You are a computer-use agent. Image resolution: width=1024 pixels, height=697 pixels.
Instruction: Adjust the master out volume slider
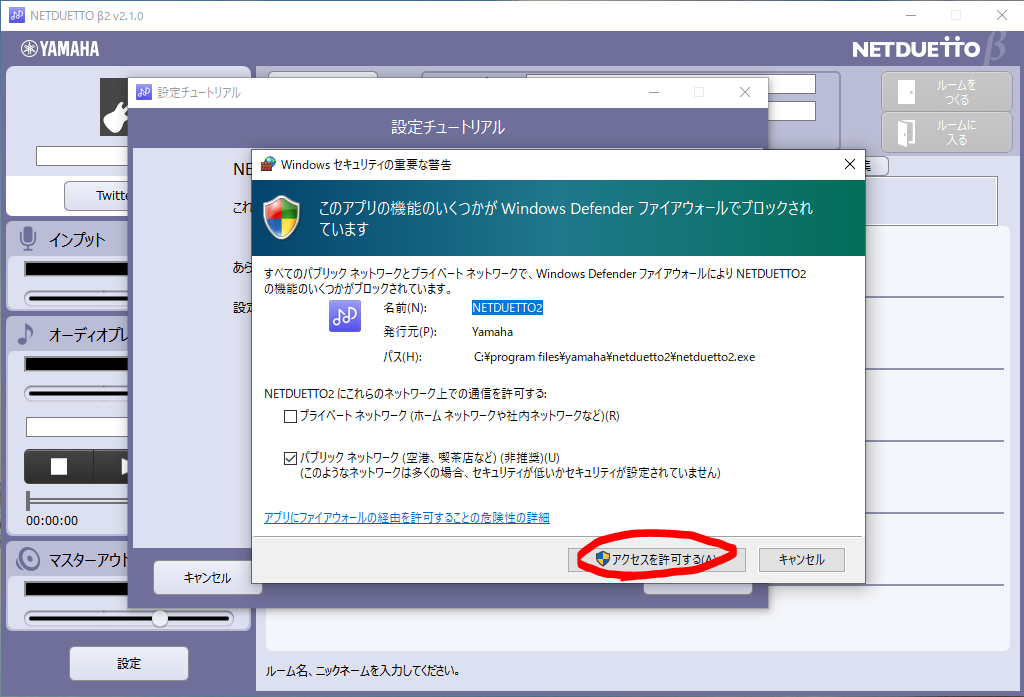click(160, 618)
